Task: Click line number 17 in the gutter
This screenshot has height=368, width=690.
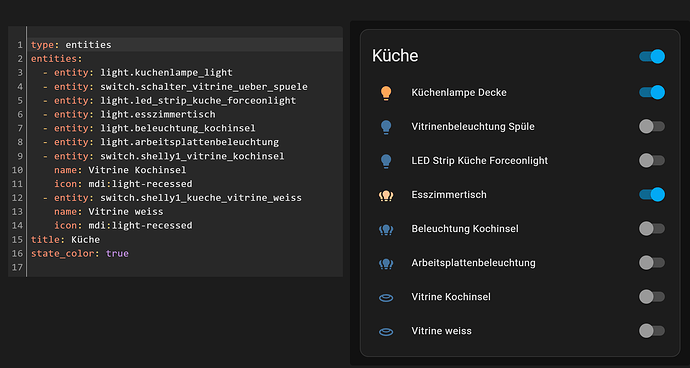Action: [17, 268]
